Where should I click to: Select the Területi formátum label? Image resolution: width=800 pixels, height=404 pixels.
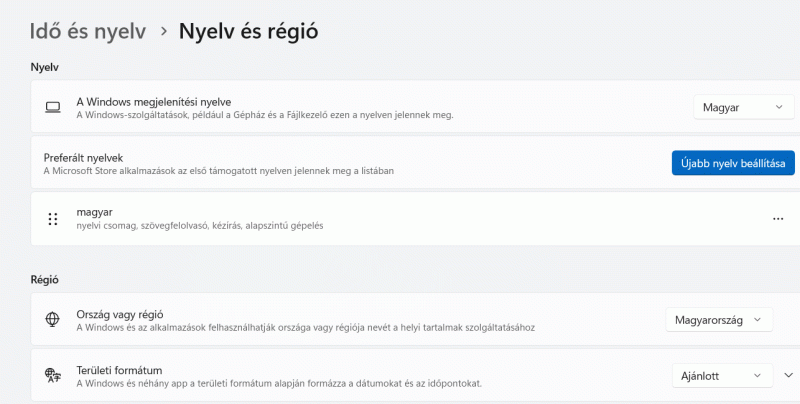[119, 370]
